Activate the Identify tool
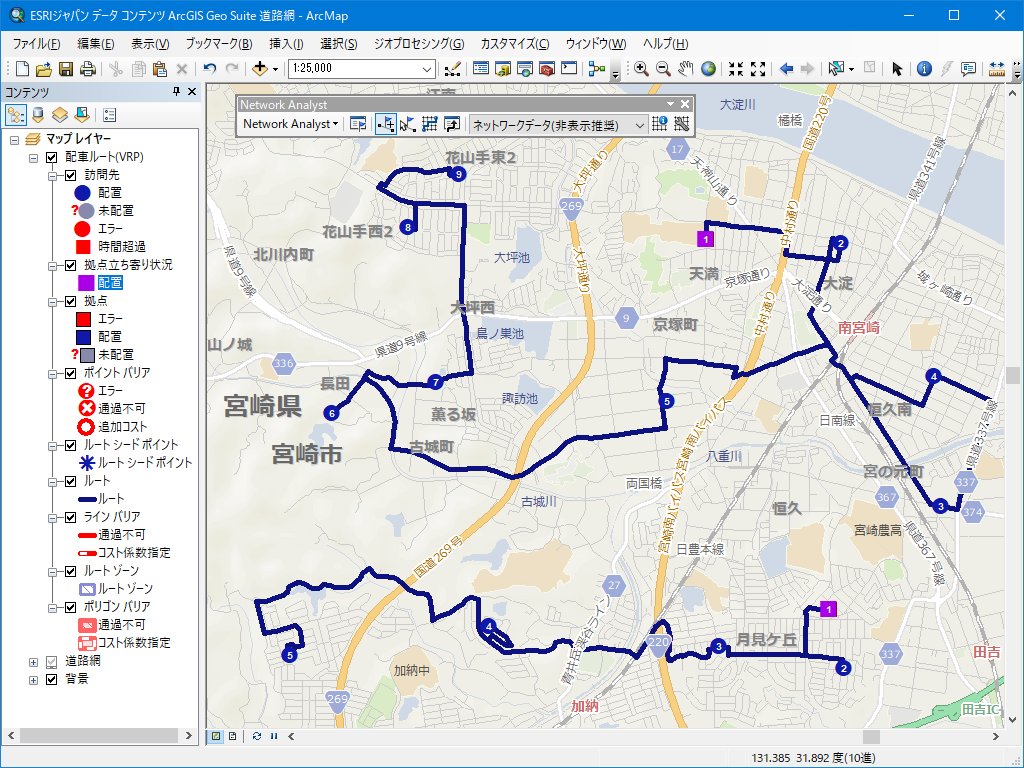This screenshot has height=768, width=1024. coord(924,69)
